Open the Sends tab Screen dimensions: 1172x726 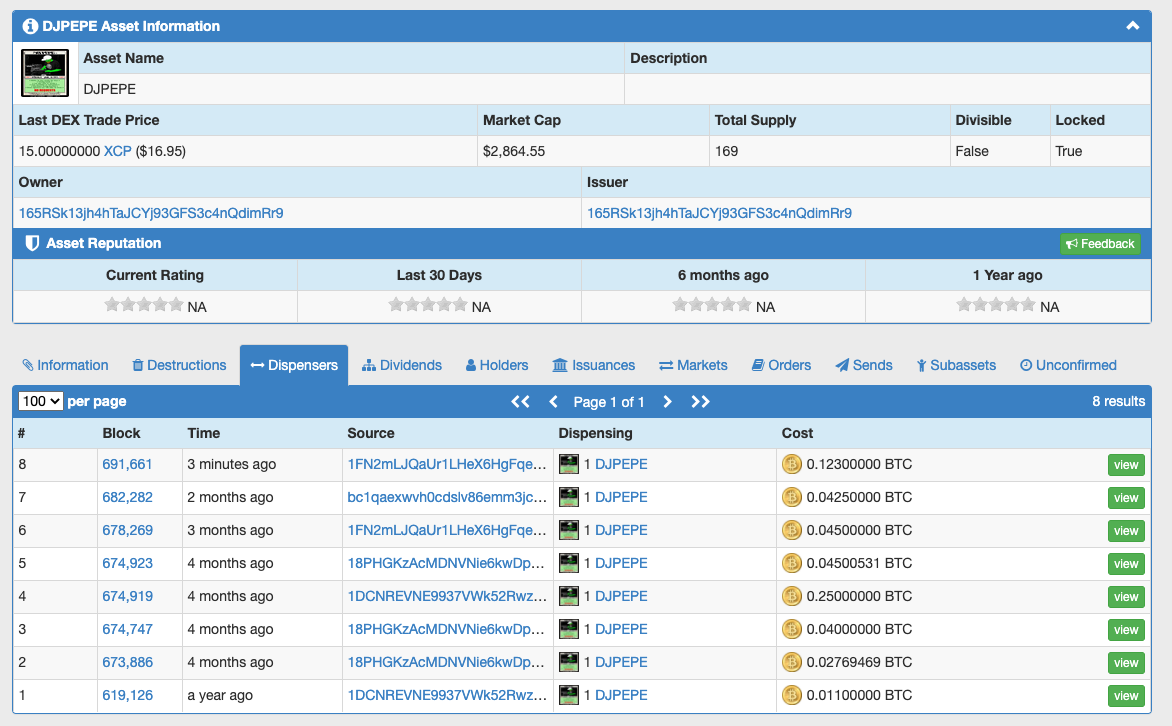pos(864,365)
